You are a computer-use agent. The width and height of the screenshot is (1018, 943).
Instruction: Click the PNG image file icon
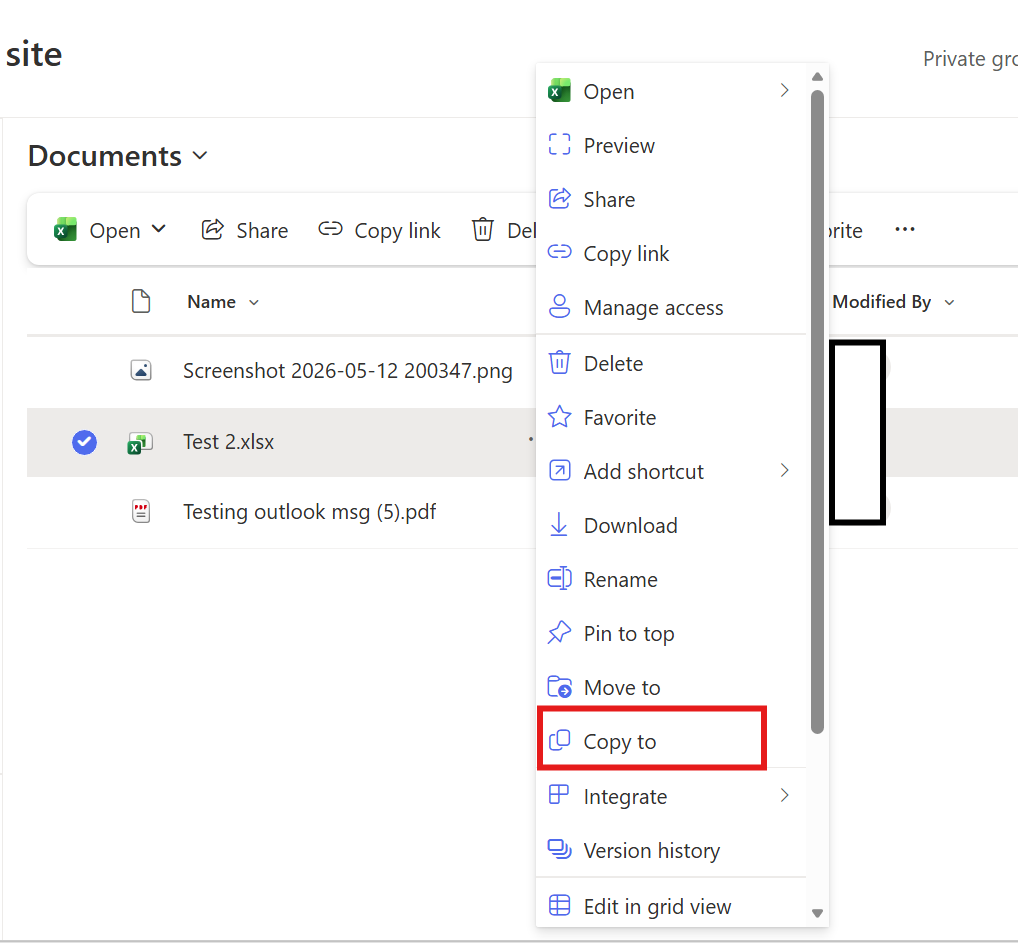click(141, 370)
